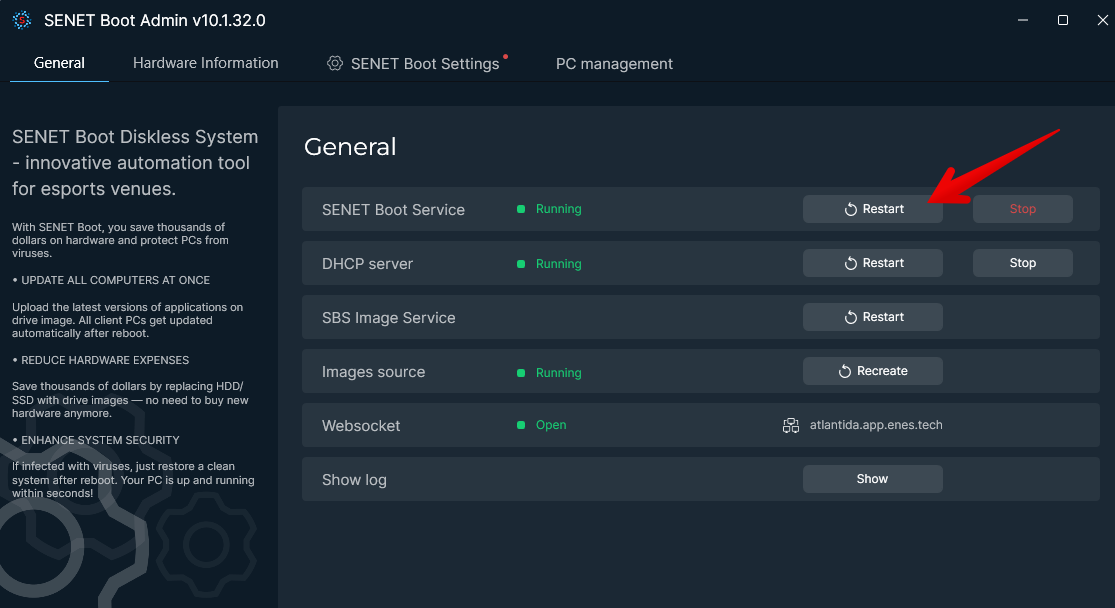
Task: Toggle the Running indicator for DHCP server
Action: (x=521, y=264)
